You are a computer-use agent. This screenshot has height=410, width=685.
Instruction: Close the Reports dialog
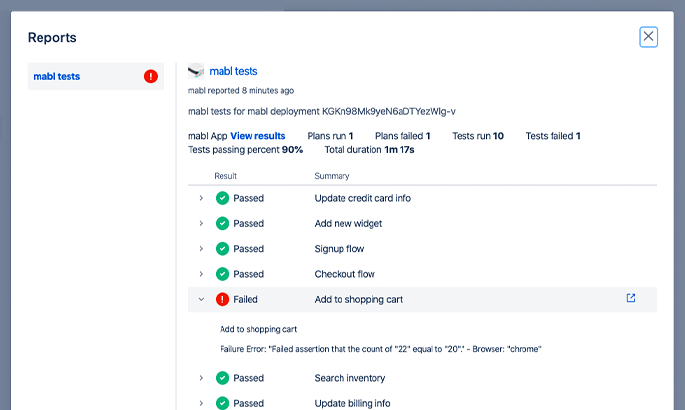pos(648,37)
